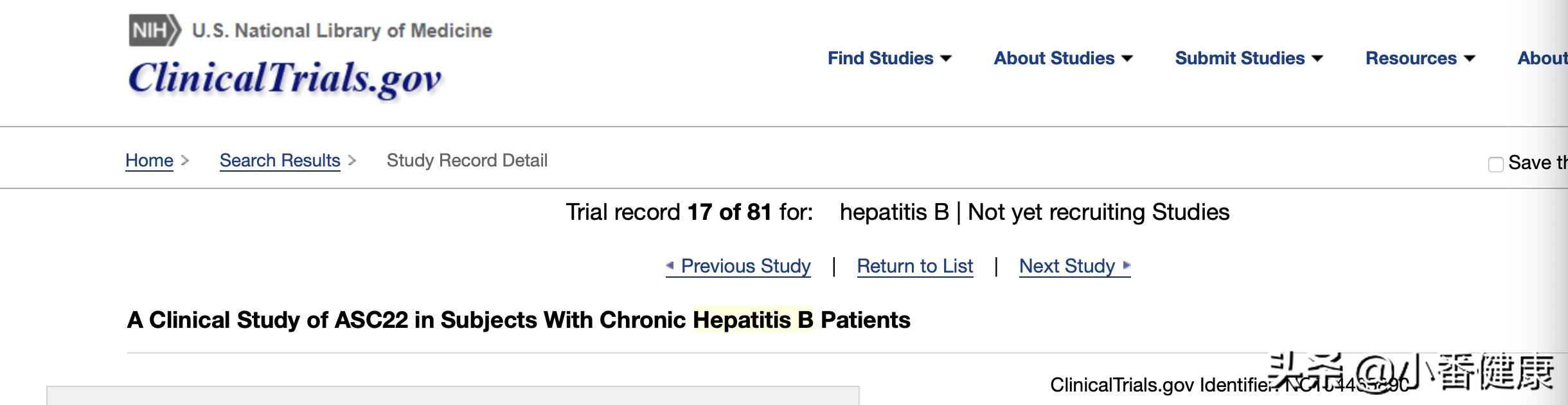Click the ClinicalTrials.gov site logo
Viewport: 1568px width, 405px height.
285,78
